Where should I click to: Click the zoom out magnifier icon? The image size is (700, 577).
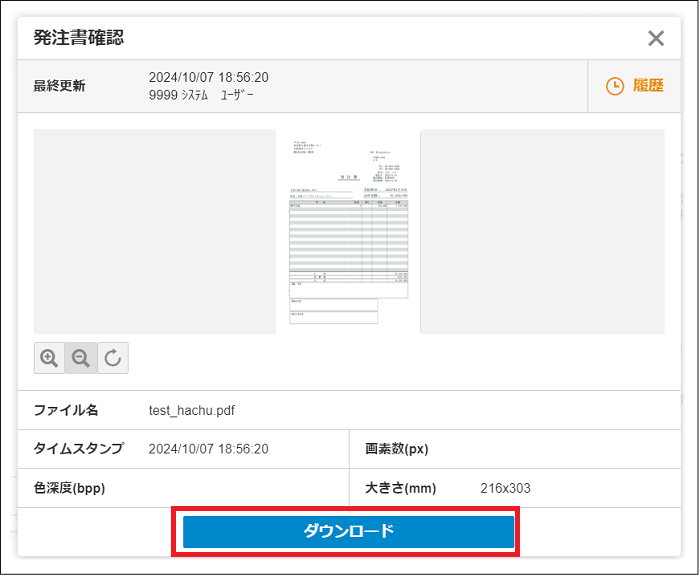click(81, 358)
